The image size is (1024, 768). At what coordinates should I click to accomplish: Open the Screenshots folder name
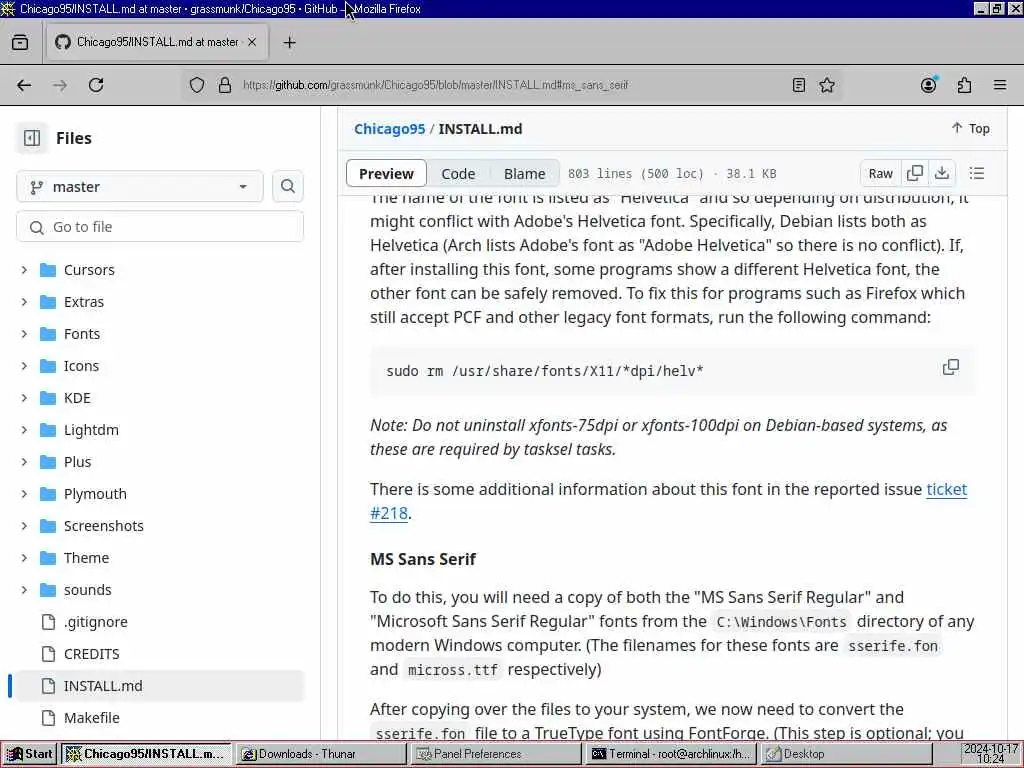coord(103,526)
